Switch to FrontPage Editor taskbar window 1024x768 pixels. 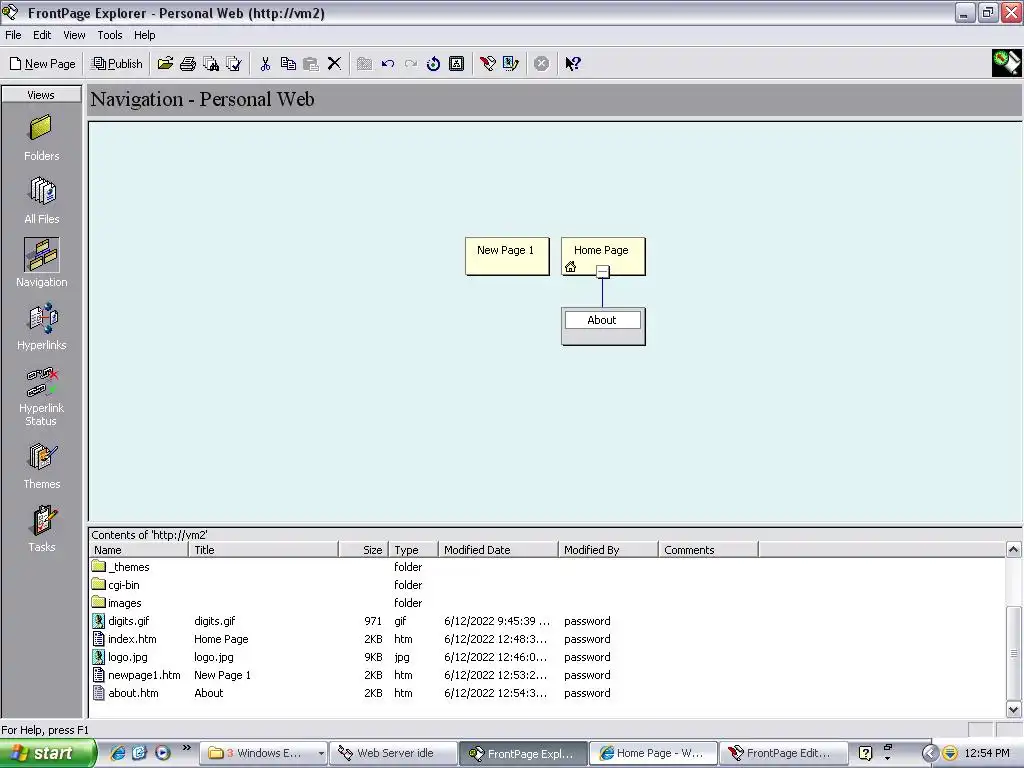[783, 753]
